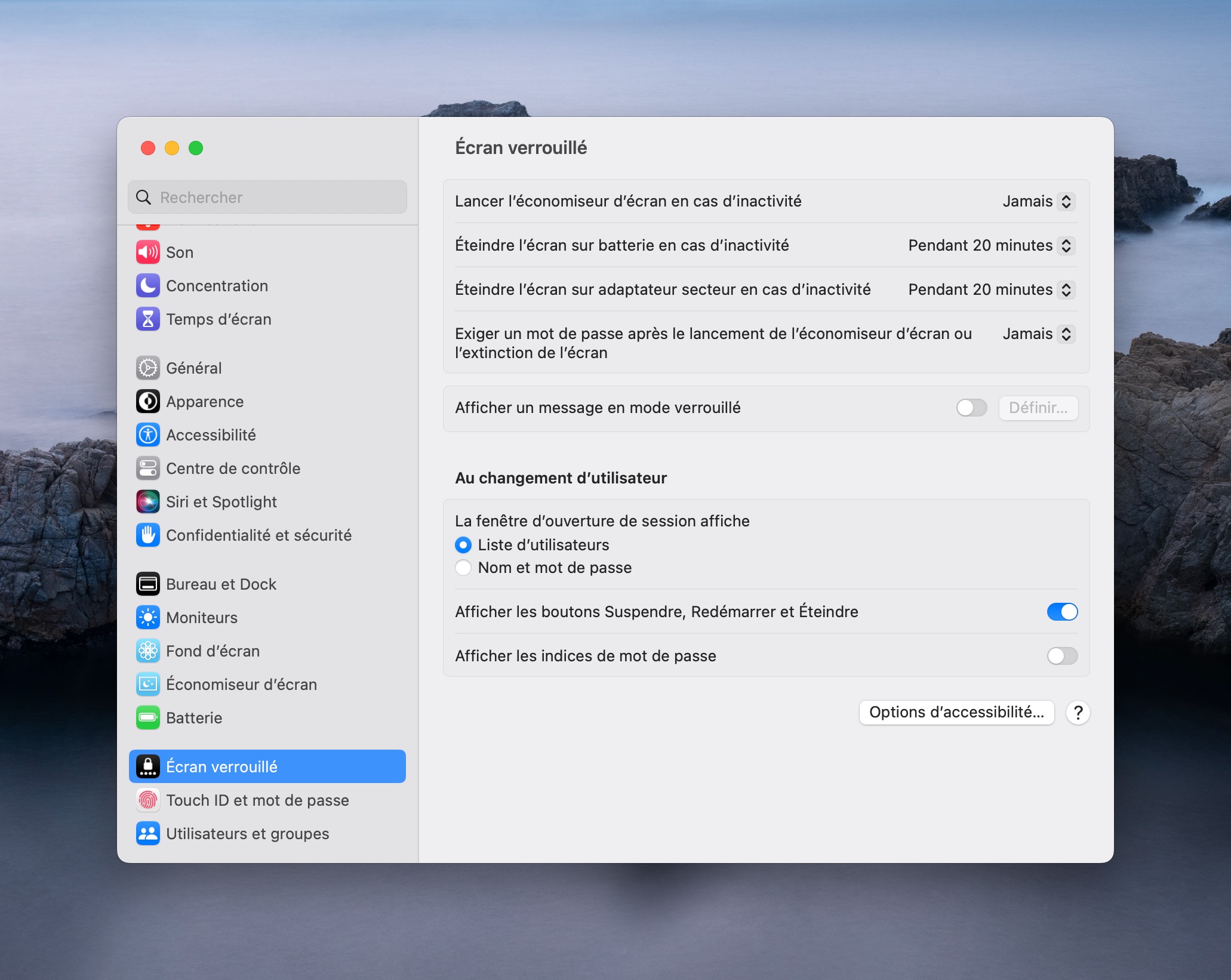Disable Suspendre, Redémarrer et Éteindre buttons toggle
The height and width of the screenshot is (980, 1231).
point(1061,612)
